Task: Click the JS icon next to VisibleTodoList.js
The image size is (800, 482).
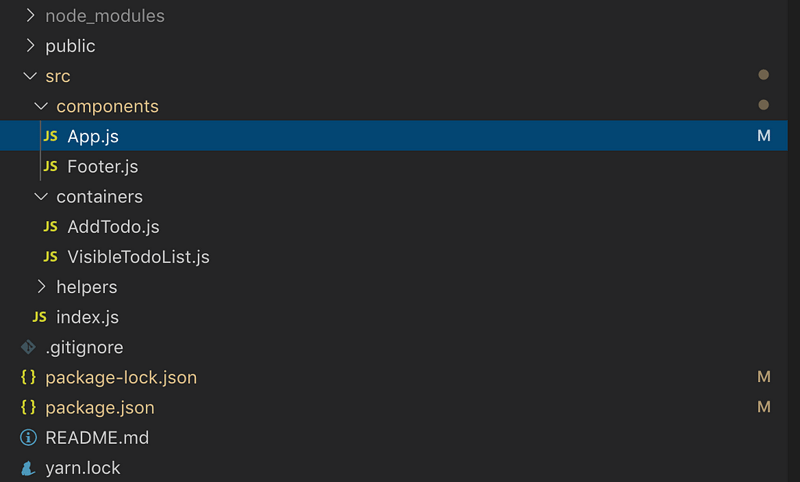Action: click(51, 257)
